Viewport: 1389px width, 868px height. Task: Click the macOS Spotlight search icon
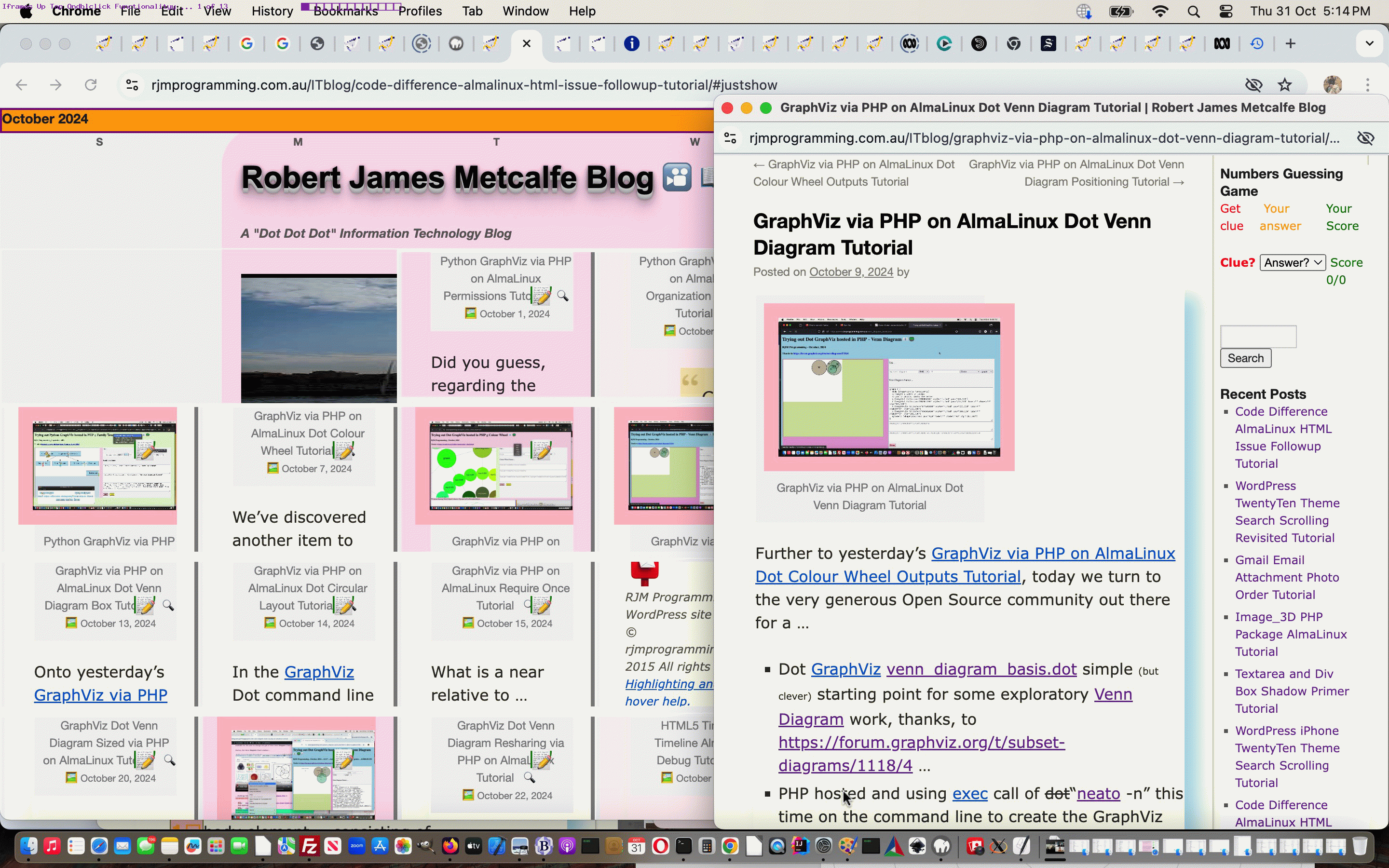1194,12
